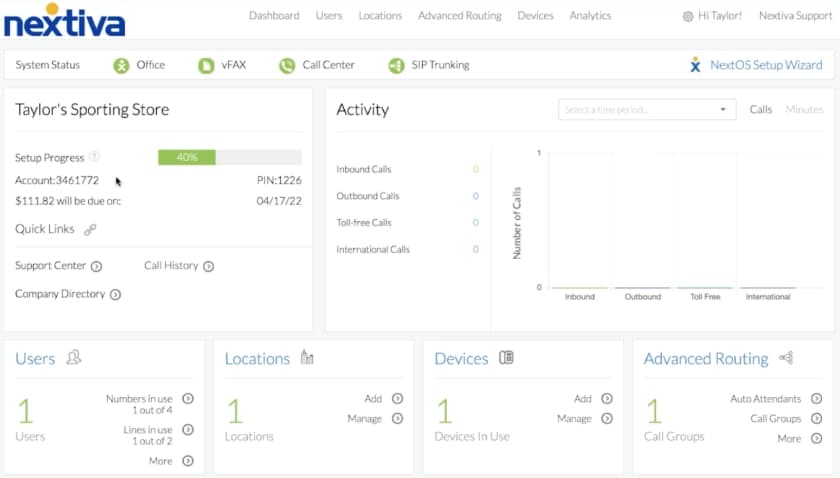Click the Outbound Calls count value
840x478 pixels.
click(x=475, y=196)
